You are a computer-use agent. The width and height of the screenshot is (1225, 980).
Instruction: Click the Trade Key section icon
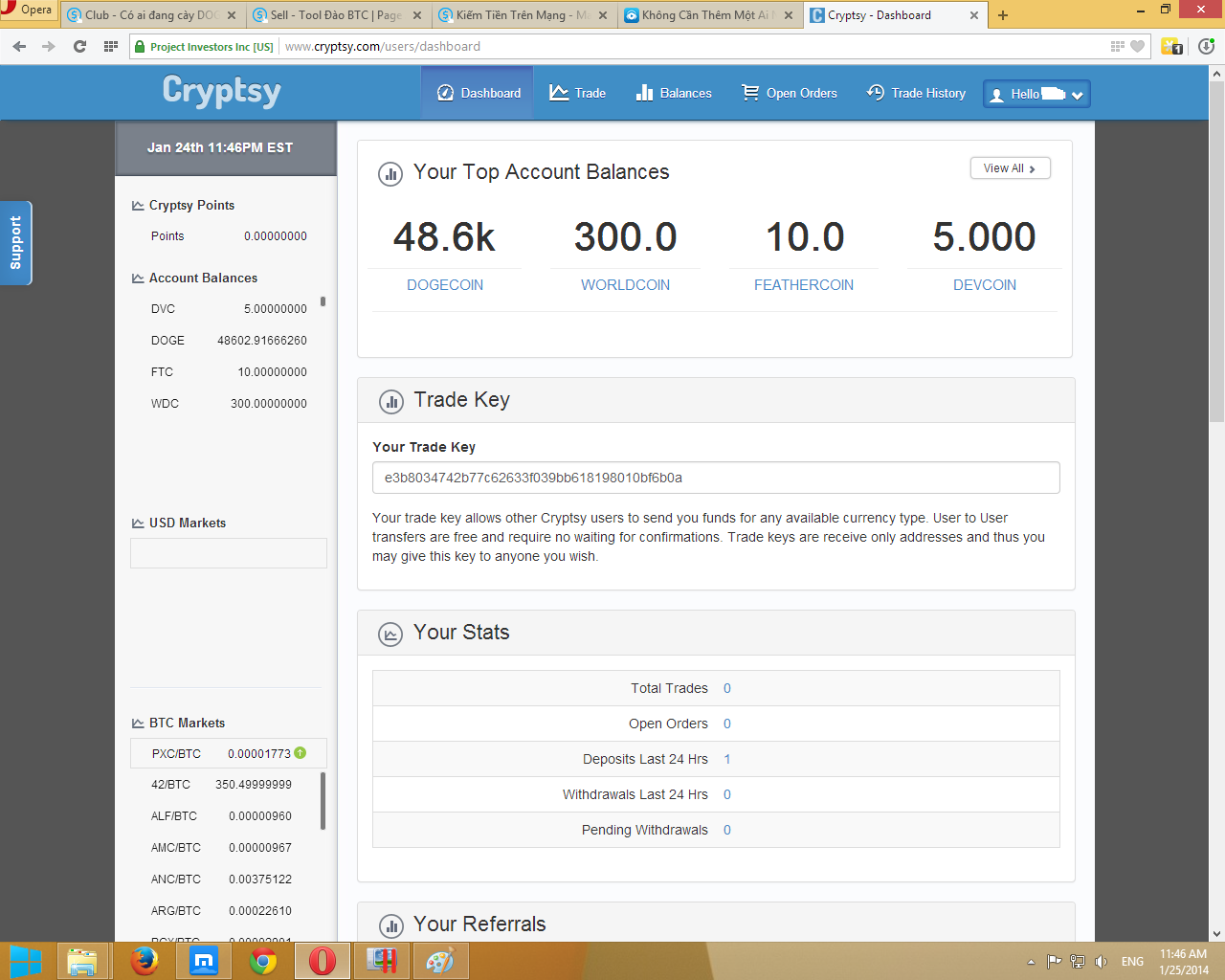click(390, 402)
